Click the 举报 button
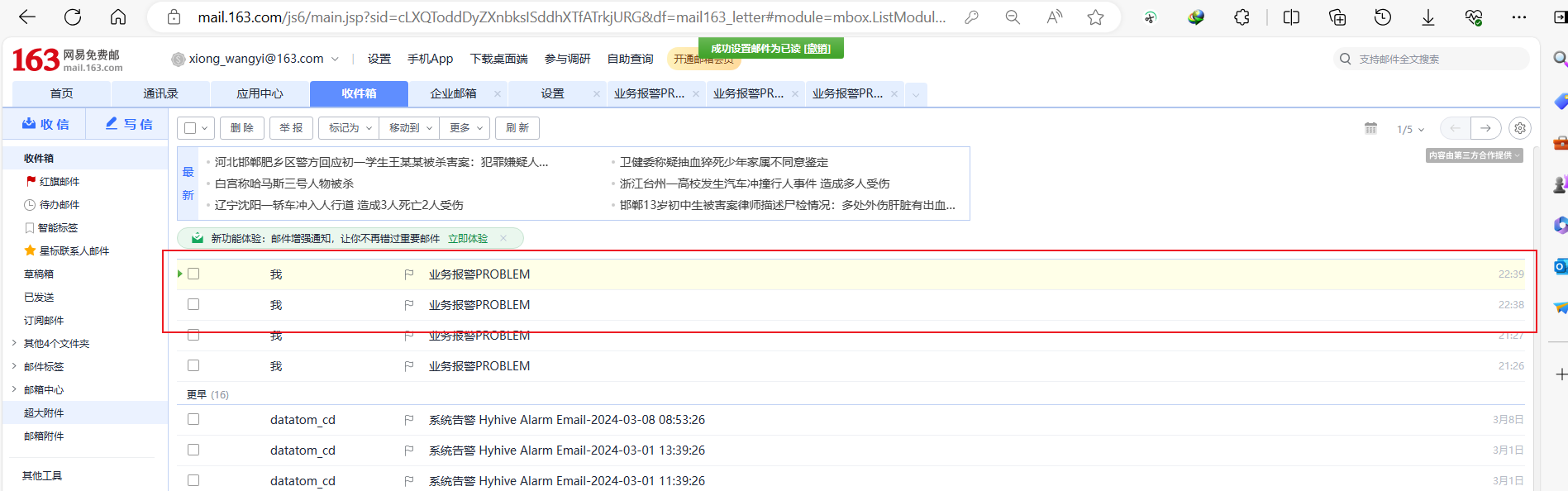Viewport: 1568px width, 491px height. [291, 128]
